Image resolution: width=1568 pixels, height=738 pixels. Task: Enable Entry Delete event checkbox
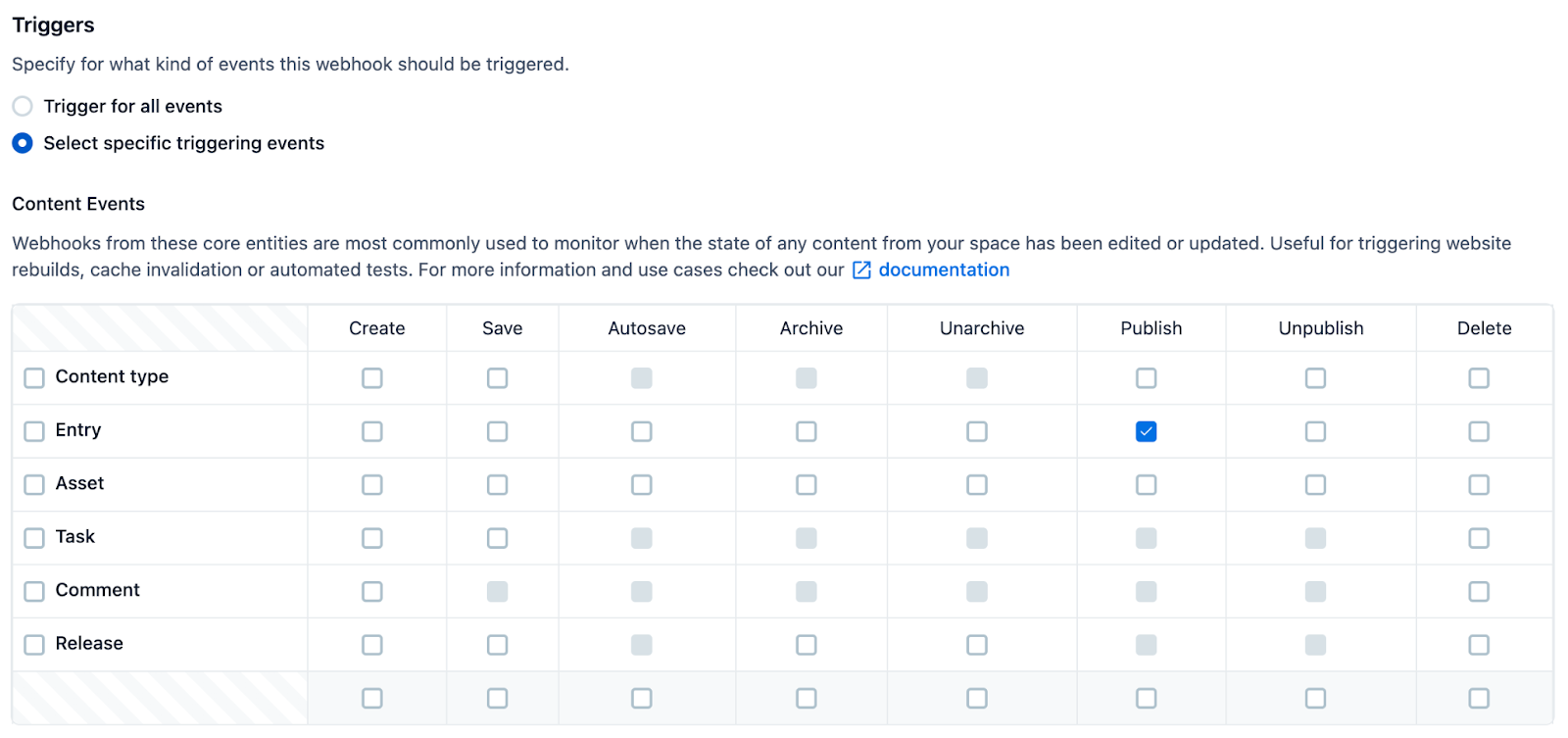click(1479, 431)
